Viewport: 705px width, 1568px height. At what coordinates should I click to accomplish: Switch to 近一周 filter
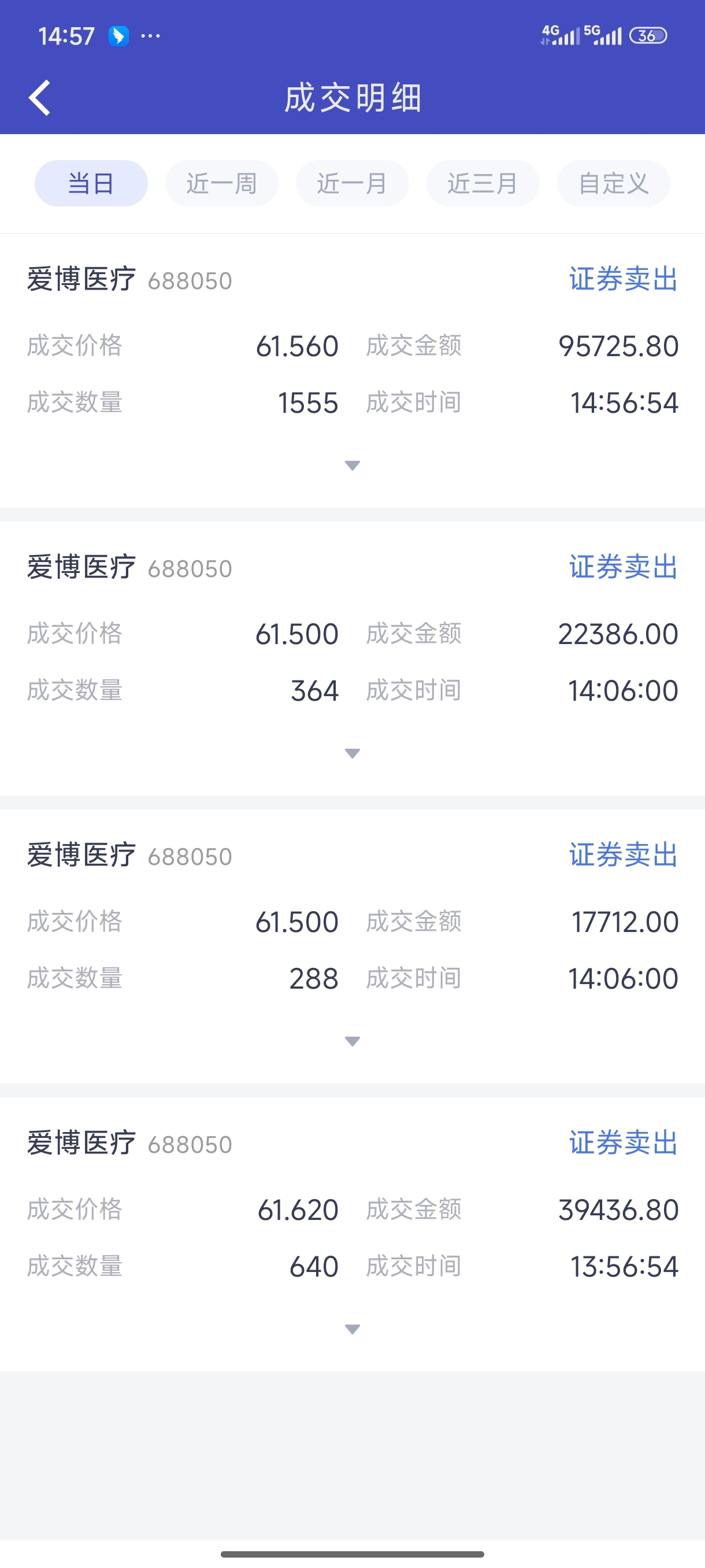coord(221,183)
